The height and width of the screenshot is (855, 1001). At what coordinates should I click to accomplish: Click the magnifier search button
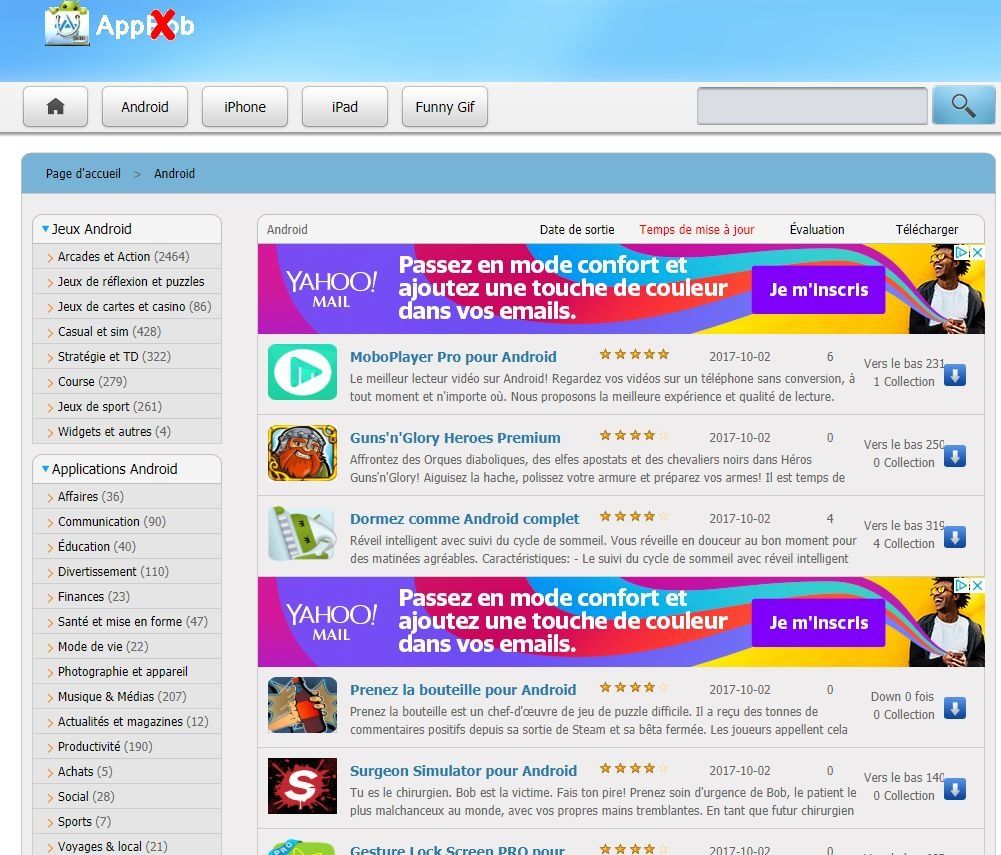963,105
